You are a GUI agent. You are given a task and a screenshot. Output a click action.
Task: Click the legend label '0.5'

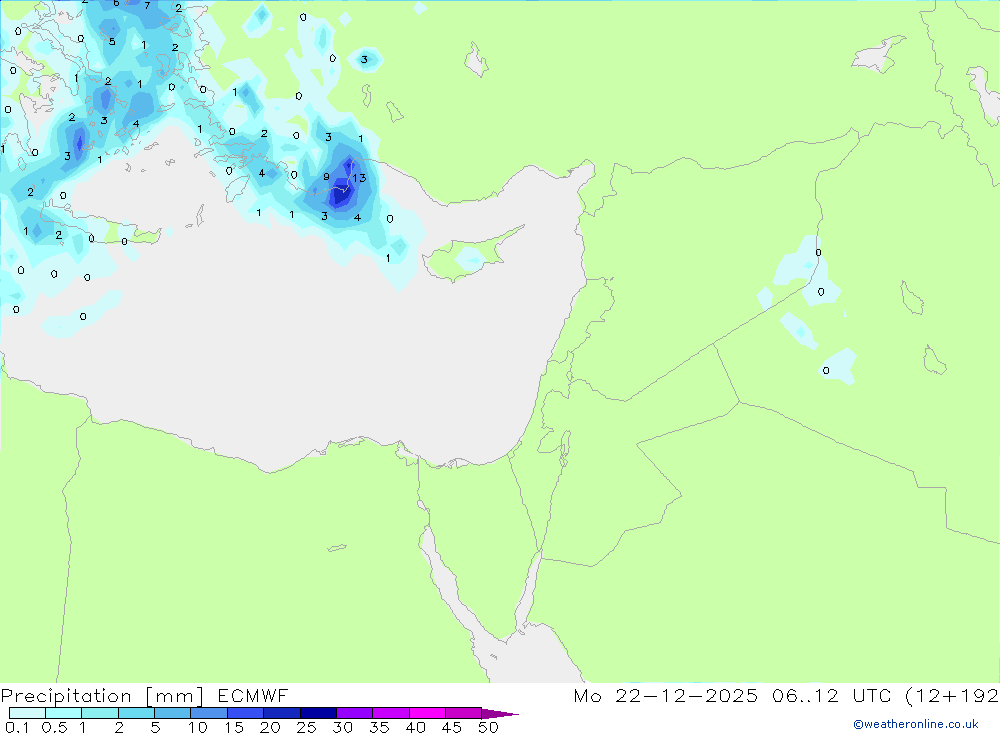pyautogui.click(x=54, y=727)
